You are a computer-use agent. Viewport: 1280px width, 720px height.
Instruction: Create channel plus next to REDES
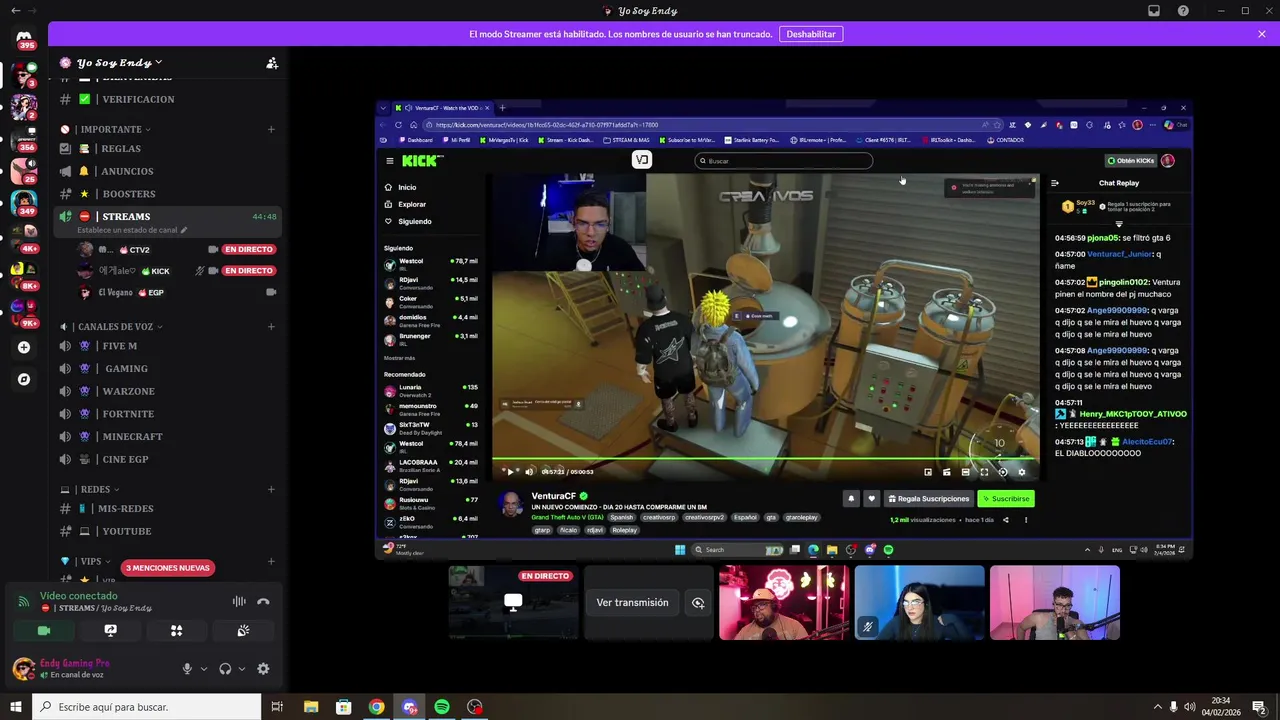(x=271, y=490)
